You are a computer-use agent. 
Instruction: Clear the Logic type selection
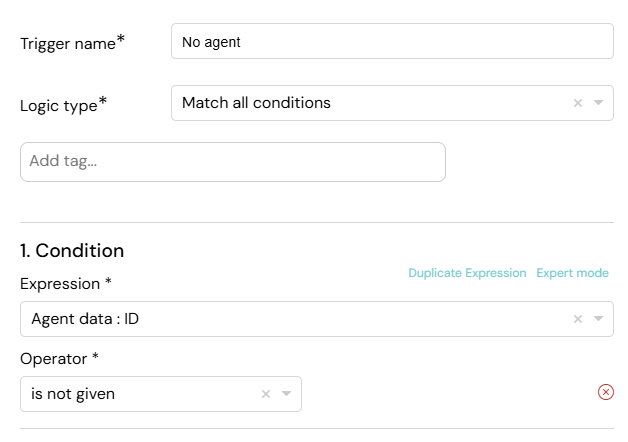click(578, 103)
